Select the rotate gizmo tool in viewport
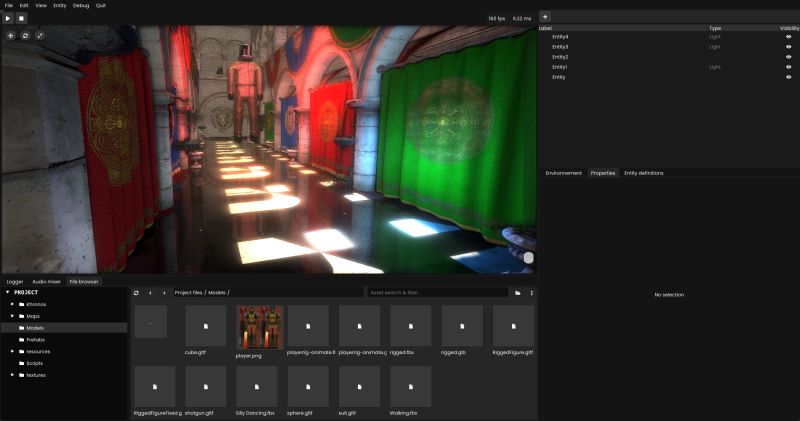Image resolution: width=800 pixels, height=421 pixels. 25,36
